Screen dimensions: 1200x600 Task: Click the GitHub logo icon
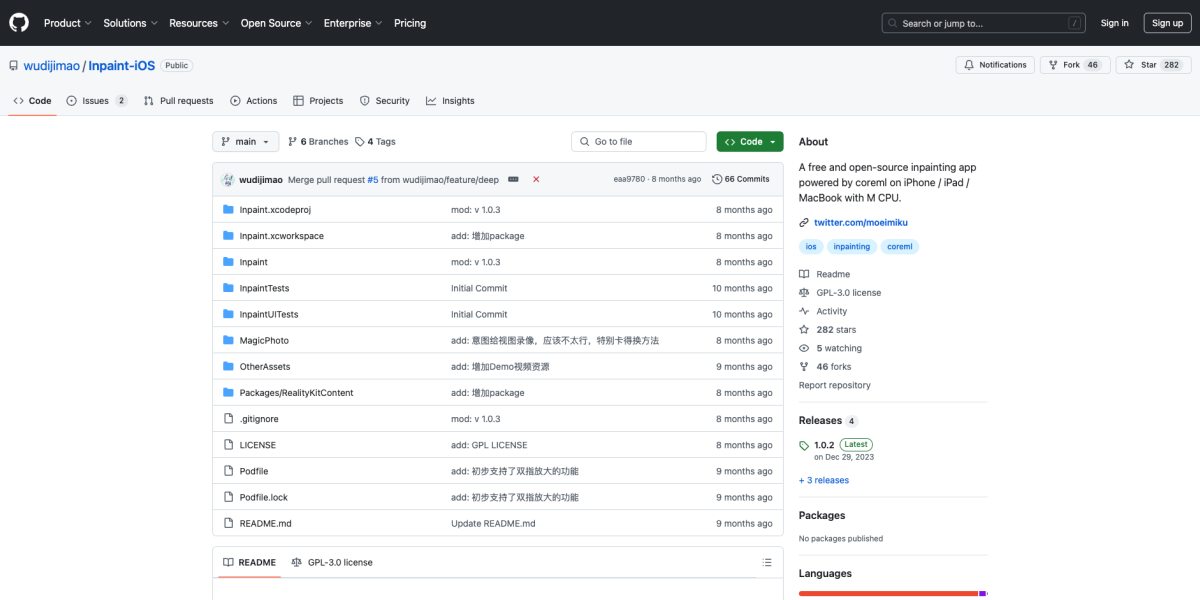pos(19,23)
